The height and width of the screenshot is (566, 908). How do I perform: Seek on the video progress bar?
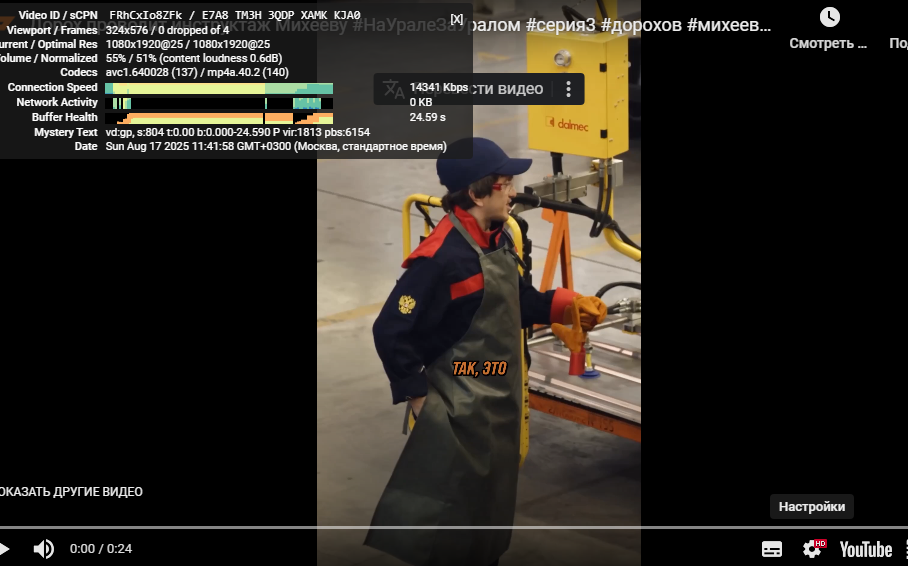[454, 528]
